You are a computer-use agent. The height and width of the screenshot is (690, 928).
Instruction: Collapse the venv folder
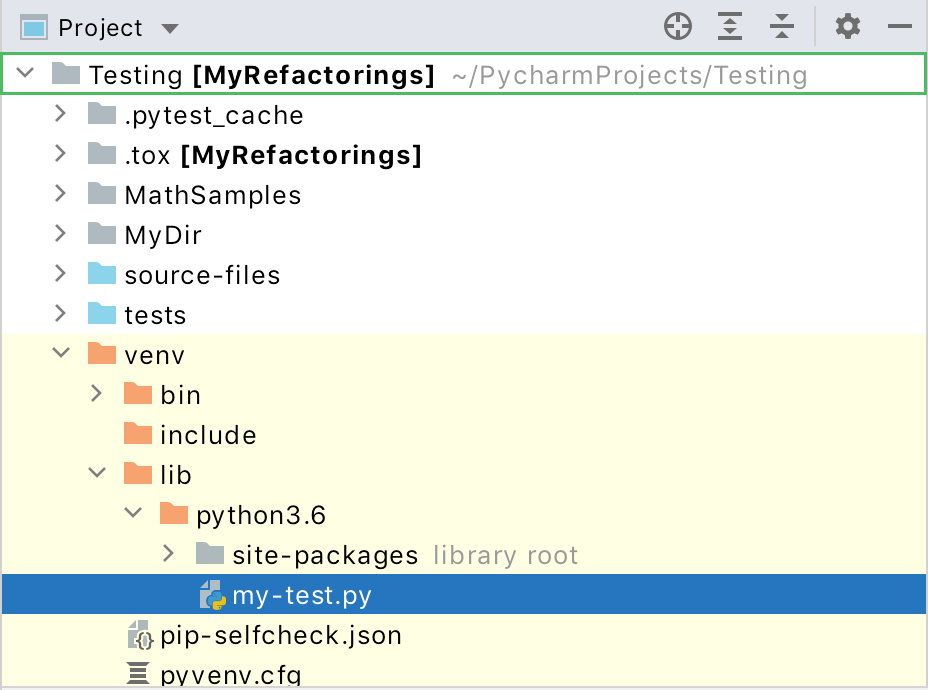coord(60,354)
